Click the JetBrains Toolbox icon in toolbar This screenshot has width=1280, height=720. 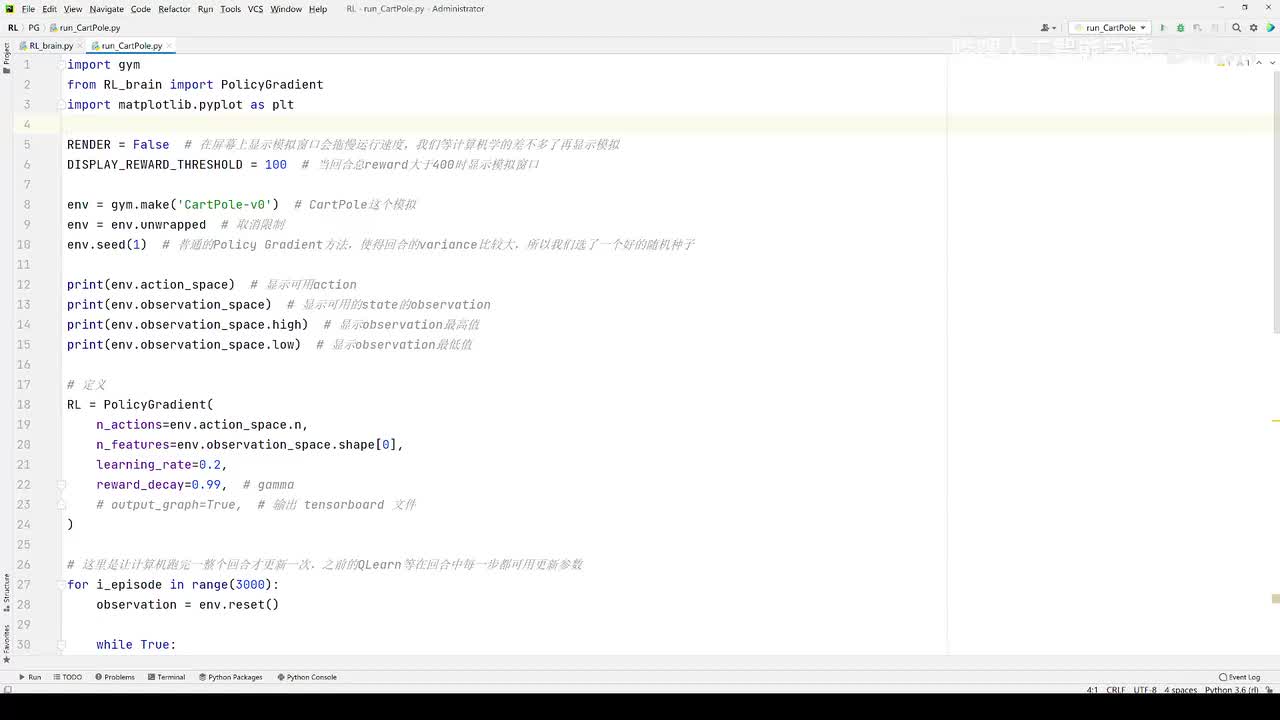coord(1270,28)
